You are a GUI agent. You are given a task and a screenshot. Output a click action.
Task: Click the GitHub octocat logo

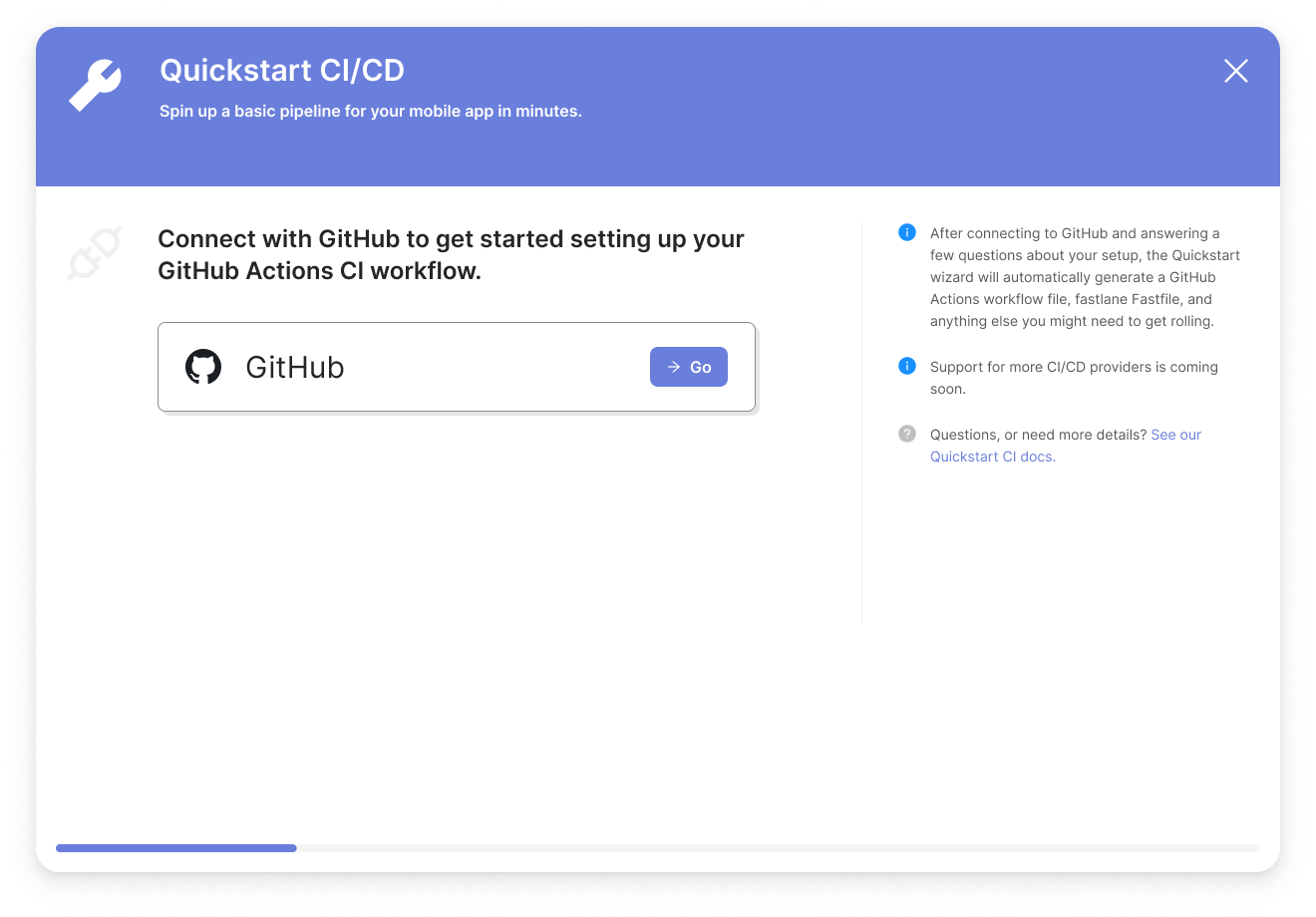coord(202,367)
